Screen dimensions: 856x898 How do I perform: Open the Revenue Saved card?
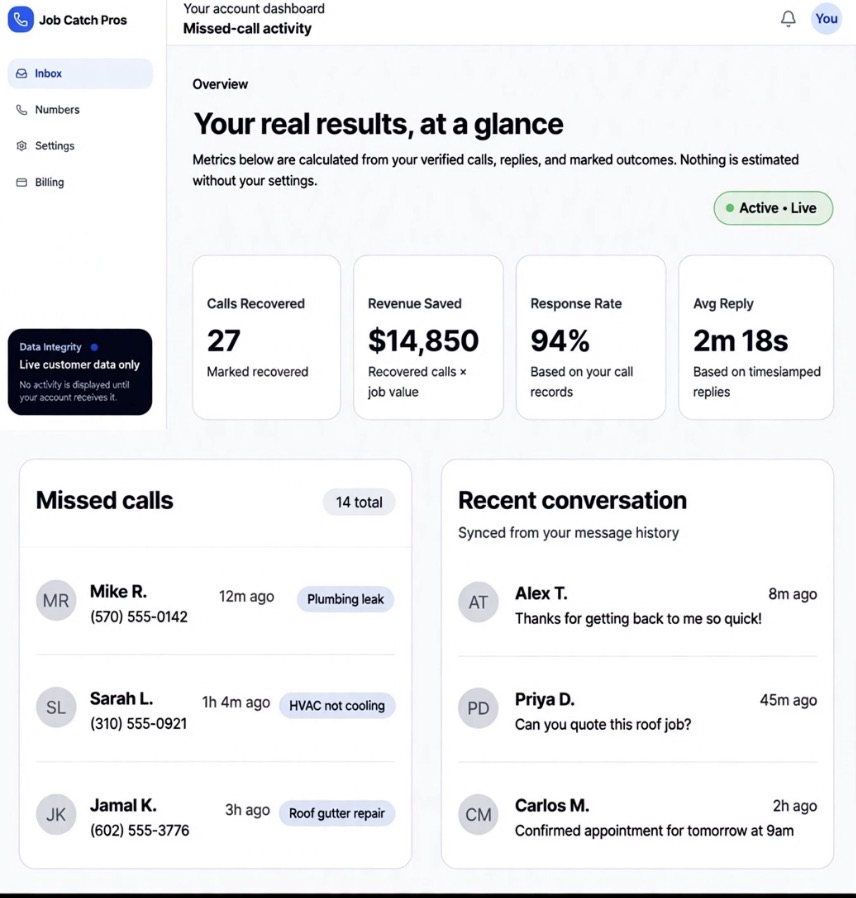tap(428, 337)
